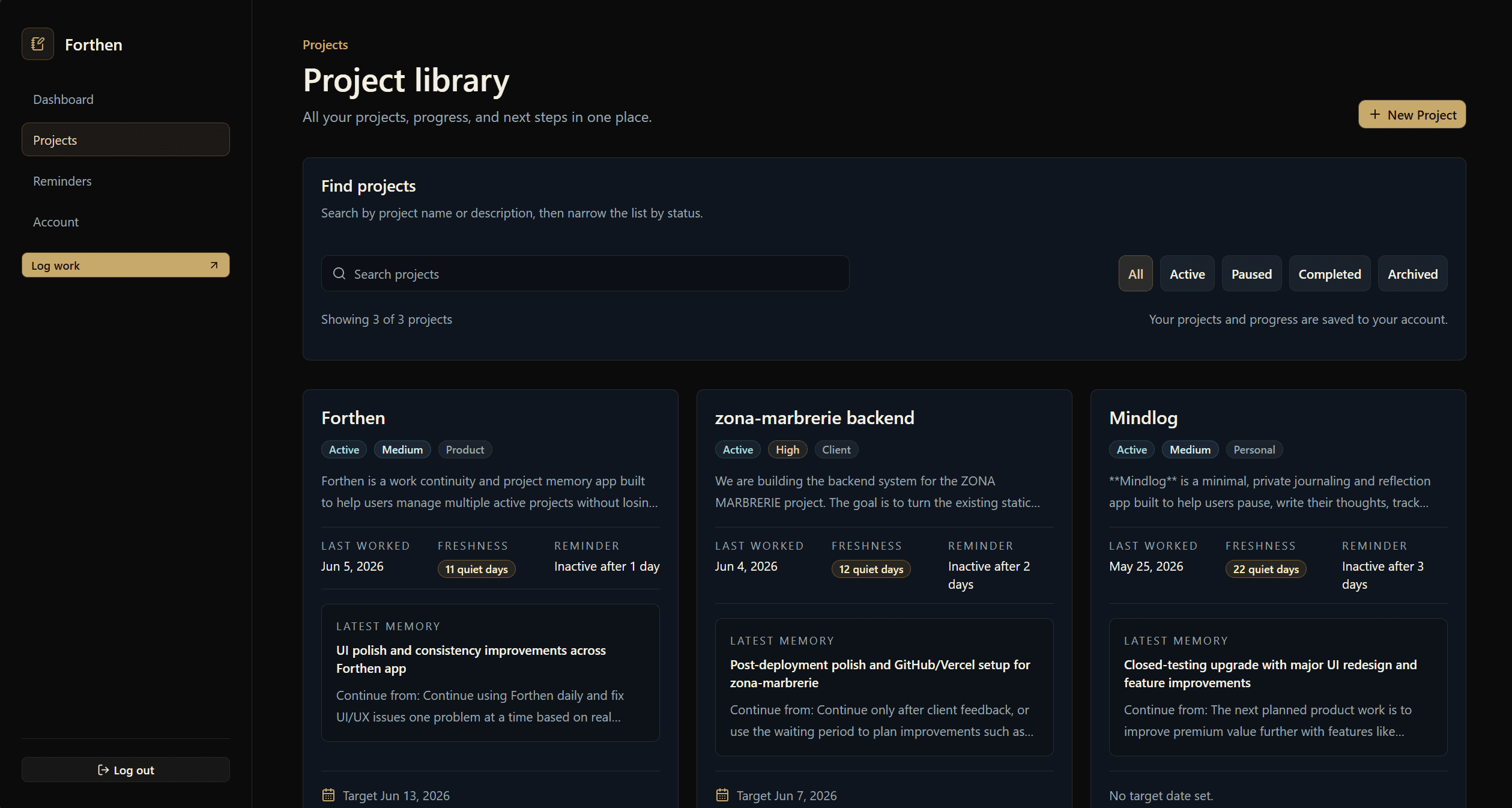Click calendar icon beside Target Jun 13, 2026
Image resolution: width=1512 pixels, height=808 pixels.
point(328,795)
